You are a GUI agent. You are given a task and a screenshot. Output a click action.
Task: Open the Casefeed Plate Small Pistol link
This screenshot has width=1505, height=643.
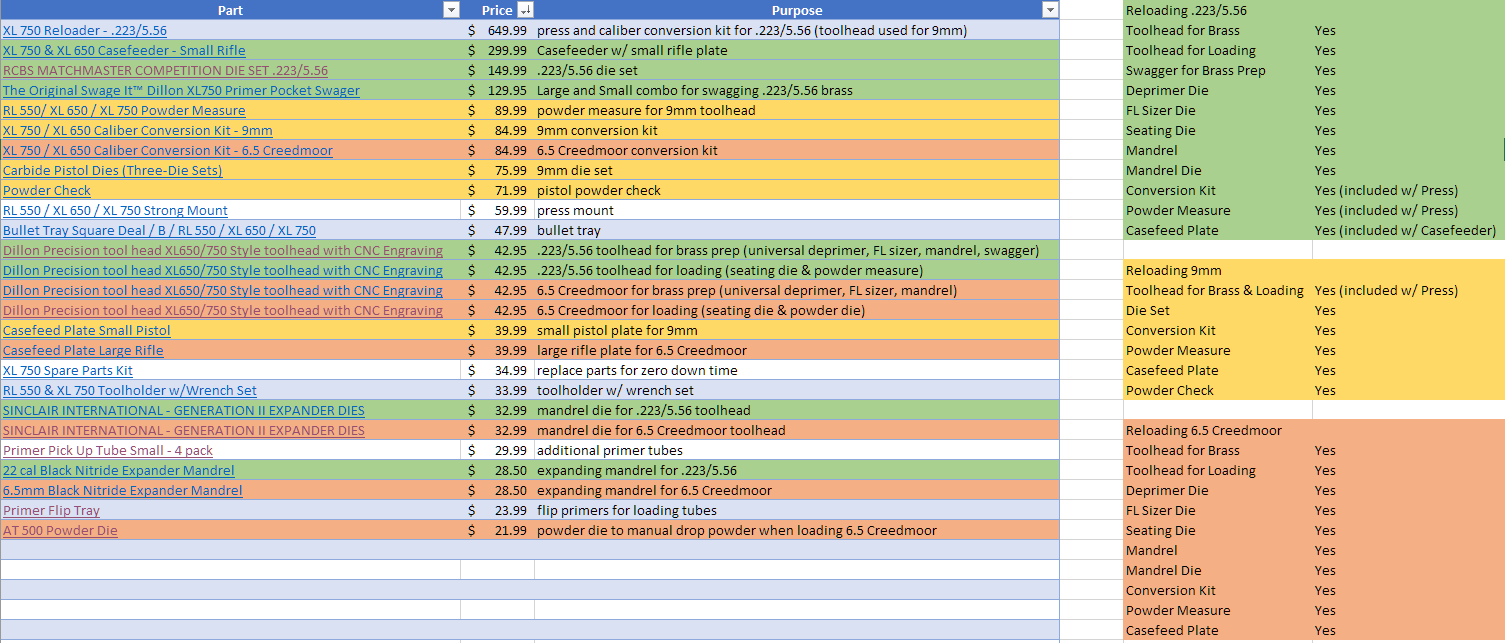87,330
